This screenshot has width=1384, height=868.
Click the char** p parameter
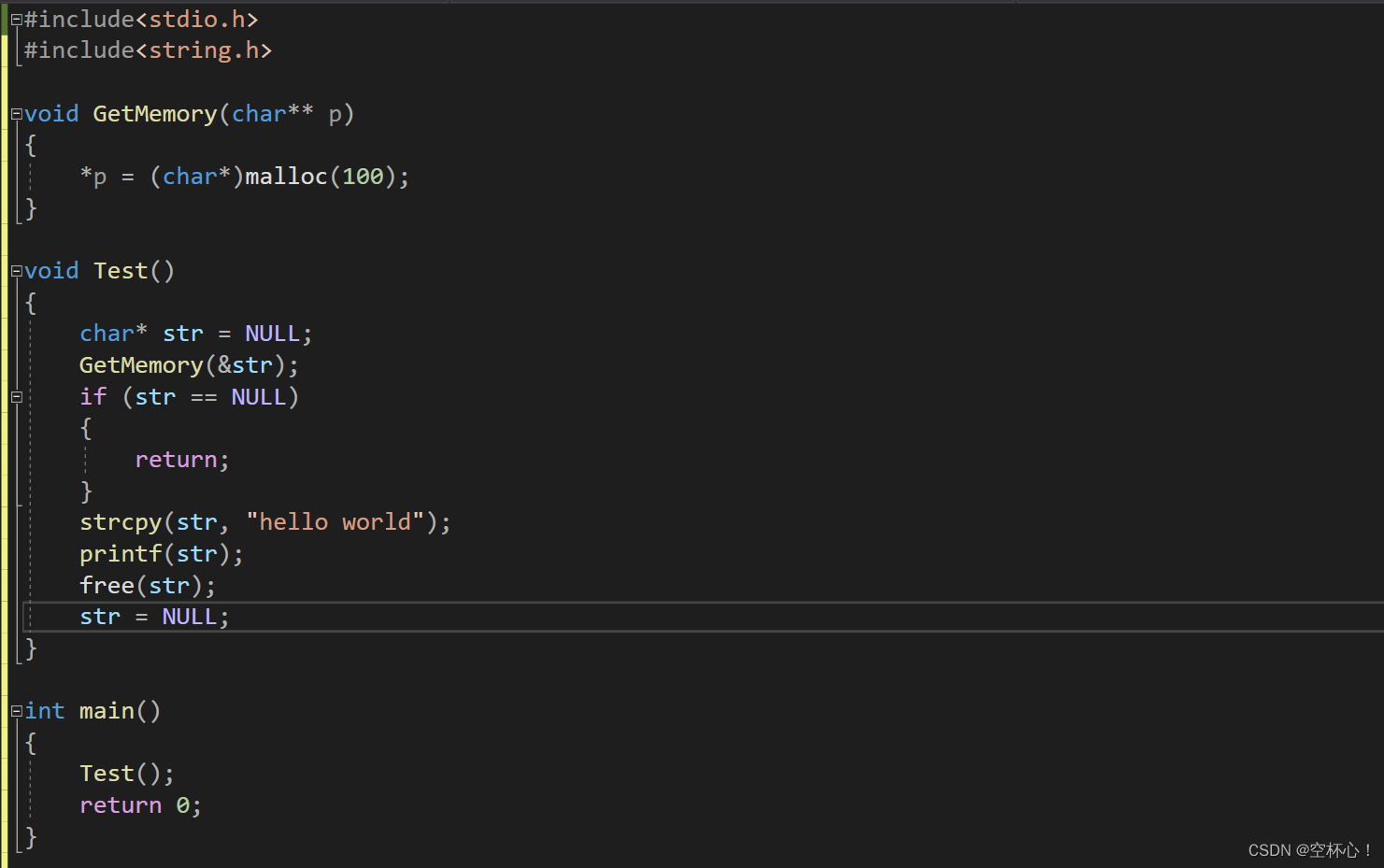pyautogui.click(x=289, y=114)
